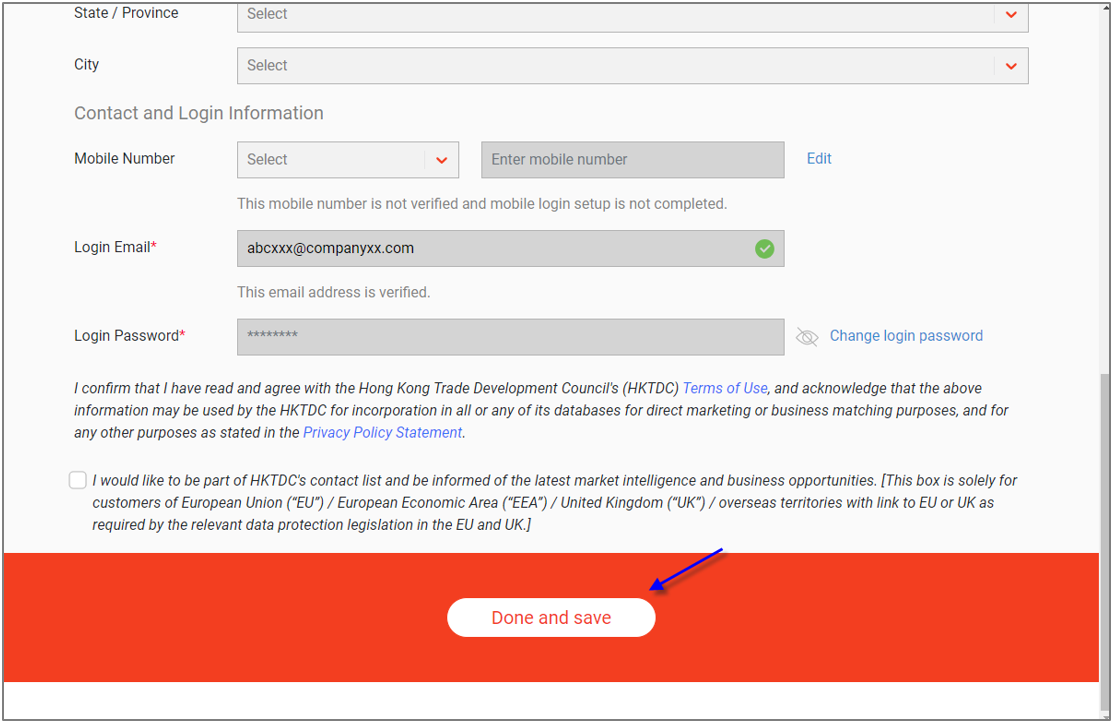
Task: Tick the HKTDC contact list checkbox
Action: 78,480
